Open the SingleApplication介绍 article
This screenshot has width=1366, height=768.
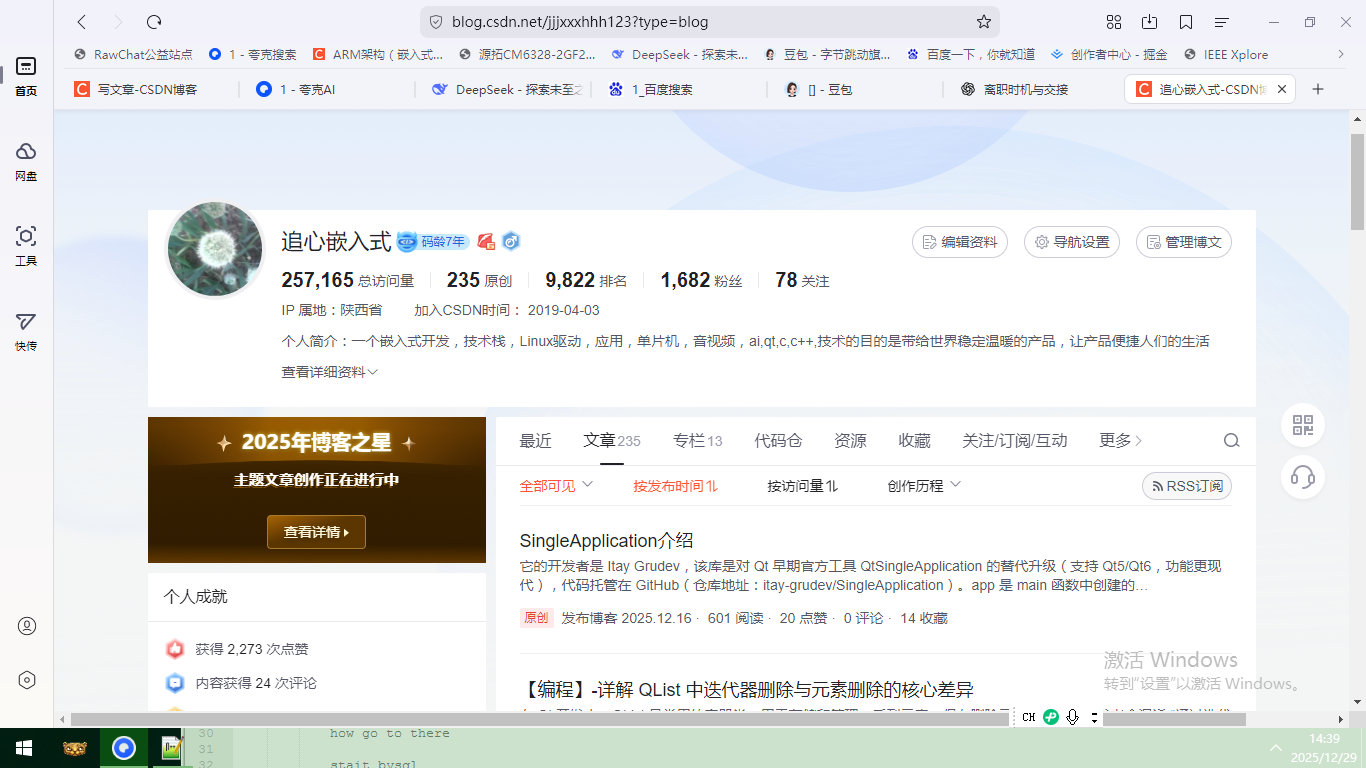click(x=606, y=541)
